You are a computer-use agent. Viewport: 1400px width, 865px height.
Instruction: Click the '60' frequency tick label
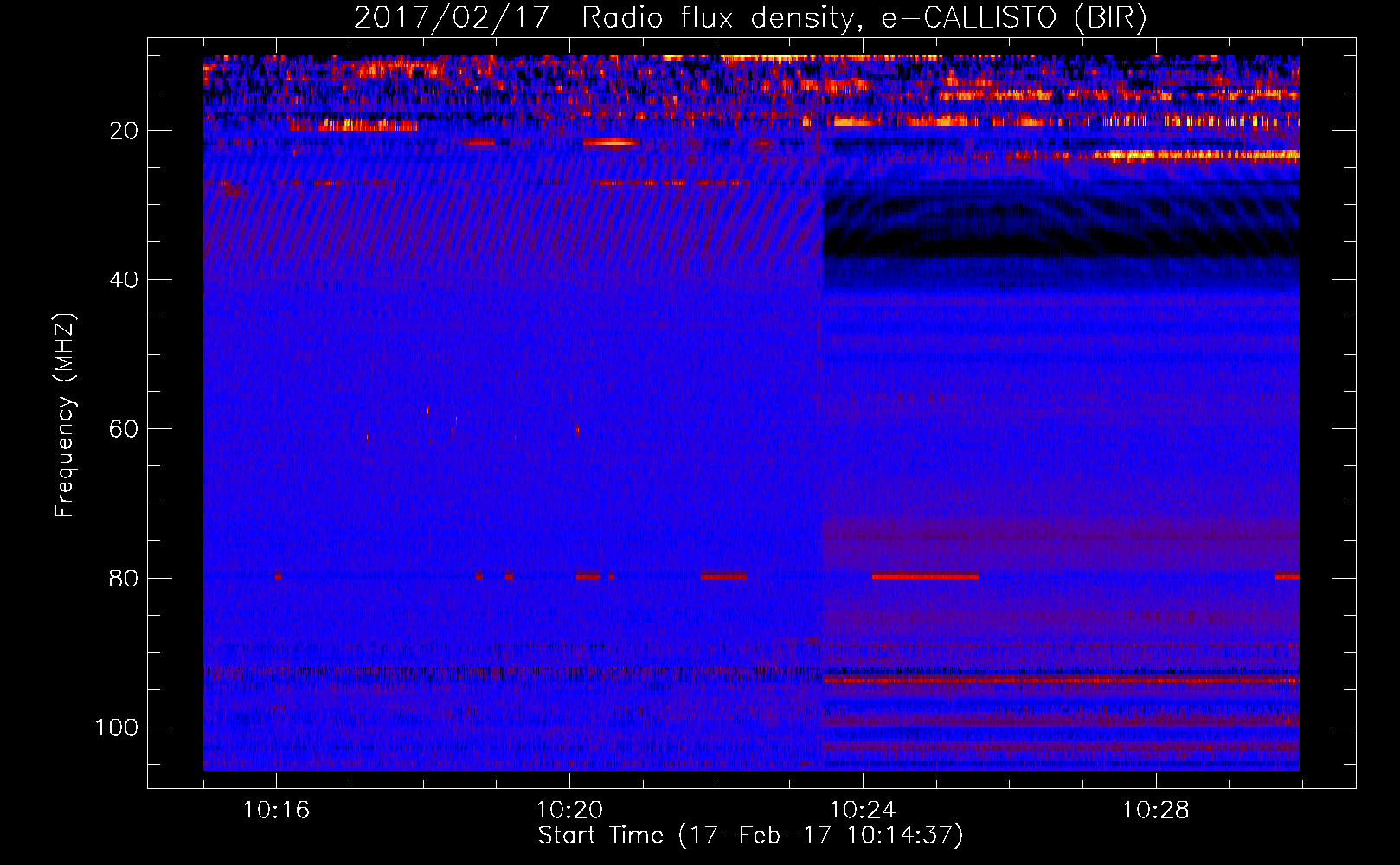[124, 429]
